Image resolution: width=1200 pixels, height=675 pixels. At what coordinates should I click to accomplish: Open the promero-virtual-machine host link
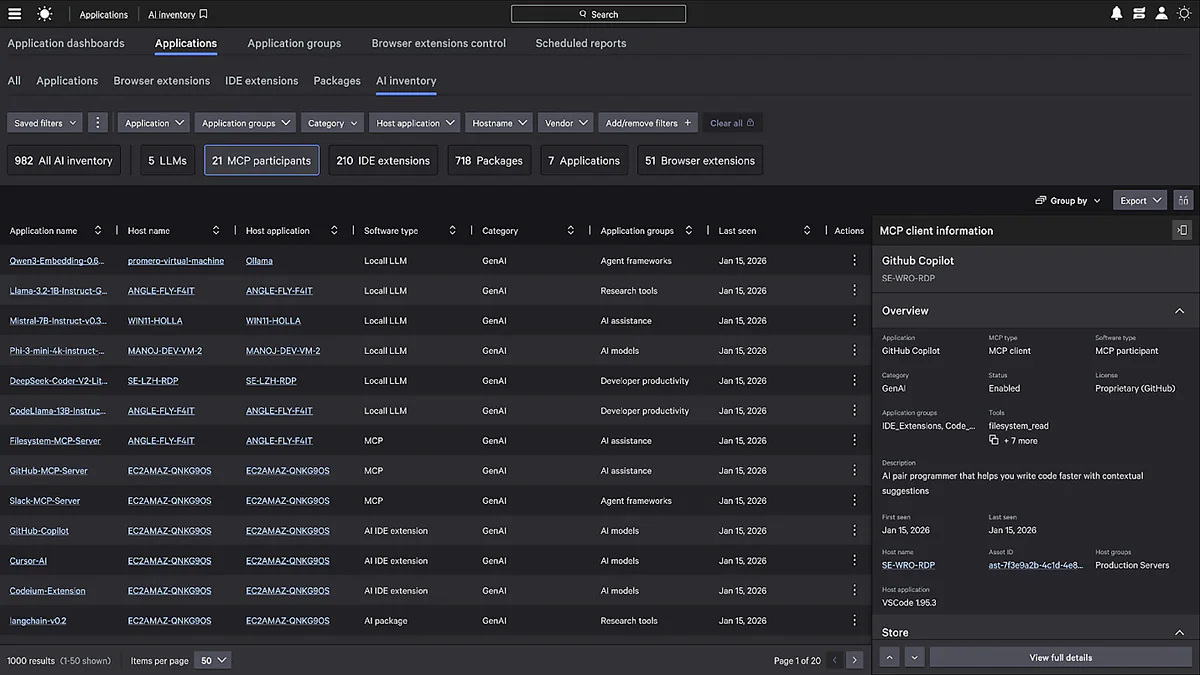(x=175, y=260)
